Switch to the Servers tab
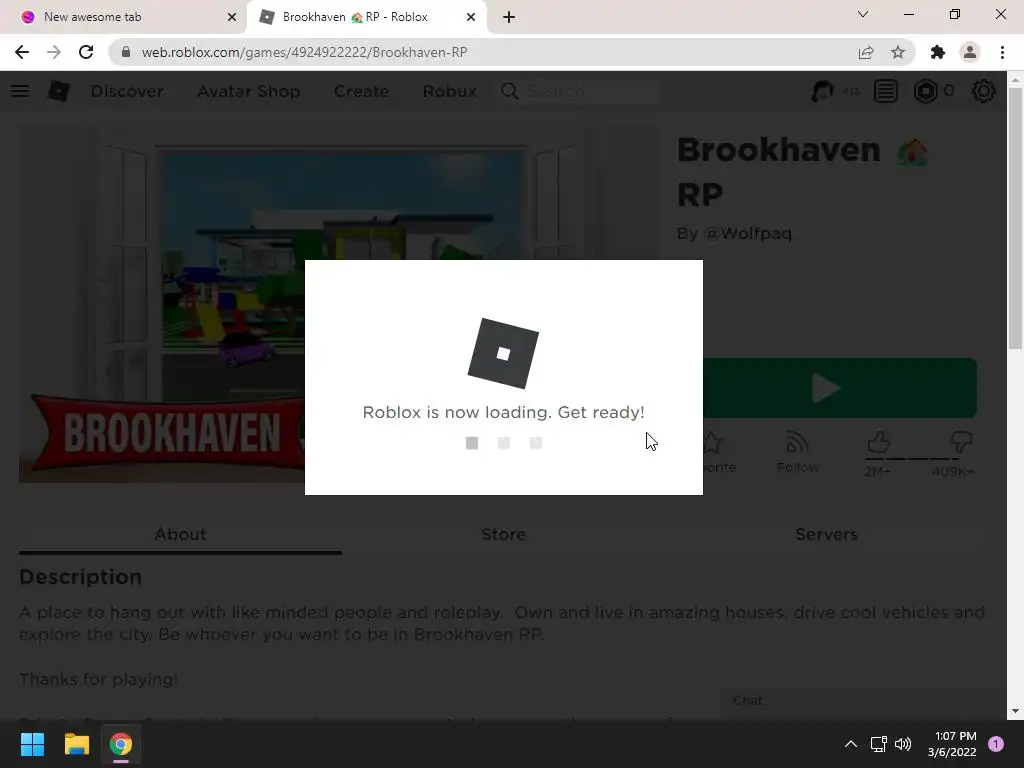This screenshot has width=1024, height=768. (x=826, y=535)
